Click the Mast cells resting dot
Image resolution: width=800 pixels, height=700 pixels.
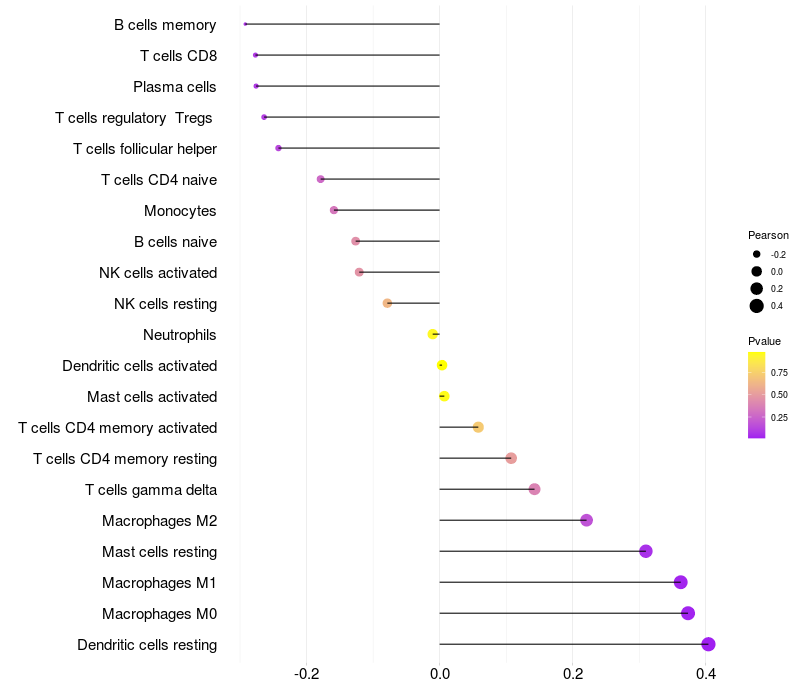(646, 551)
